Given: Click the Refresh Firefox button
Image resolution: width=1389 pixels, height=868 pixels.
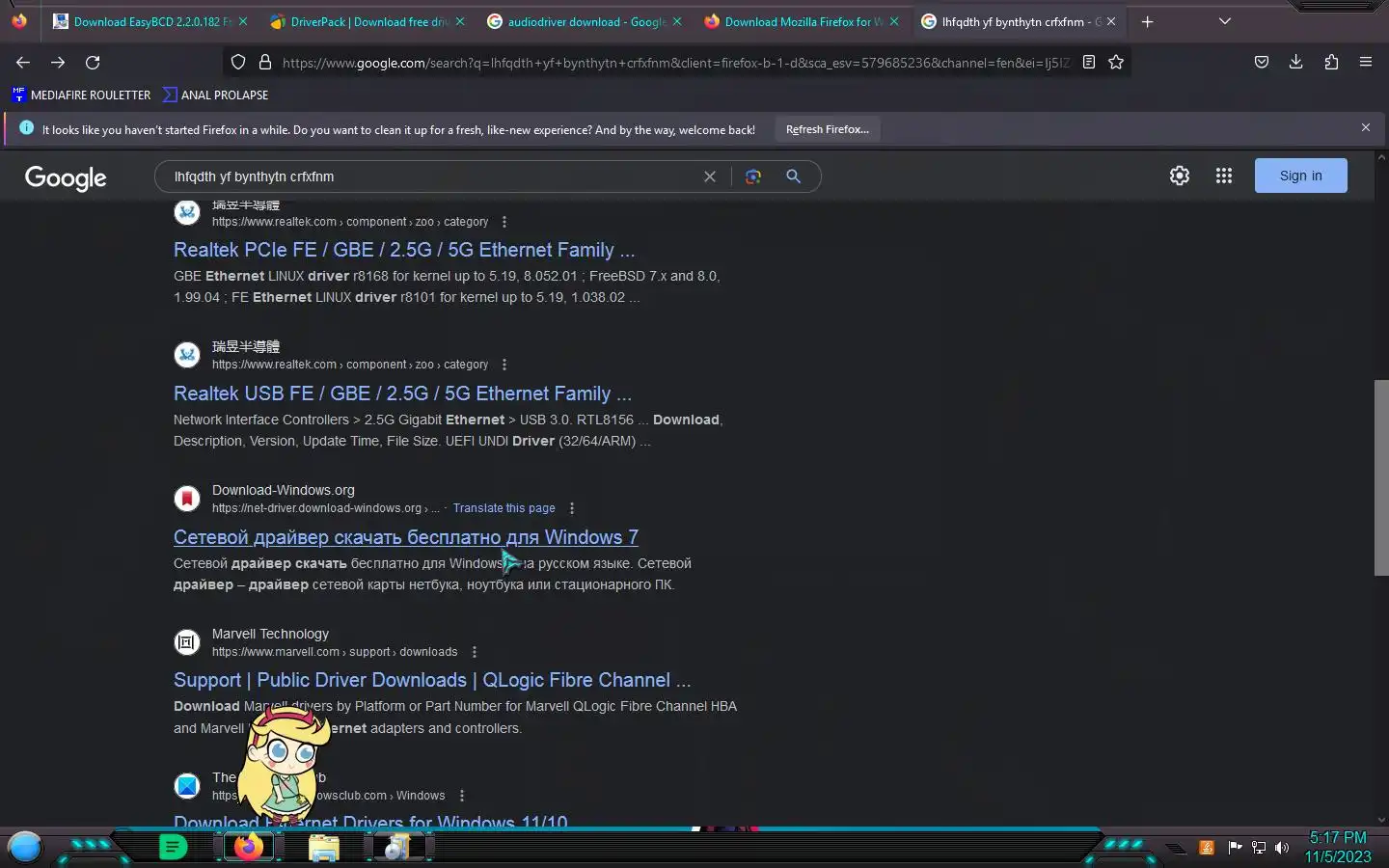Looking at the screenshot, I should pyautogui.click(x=828, y=129).
